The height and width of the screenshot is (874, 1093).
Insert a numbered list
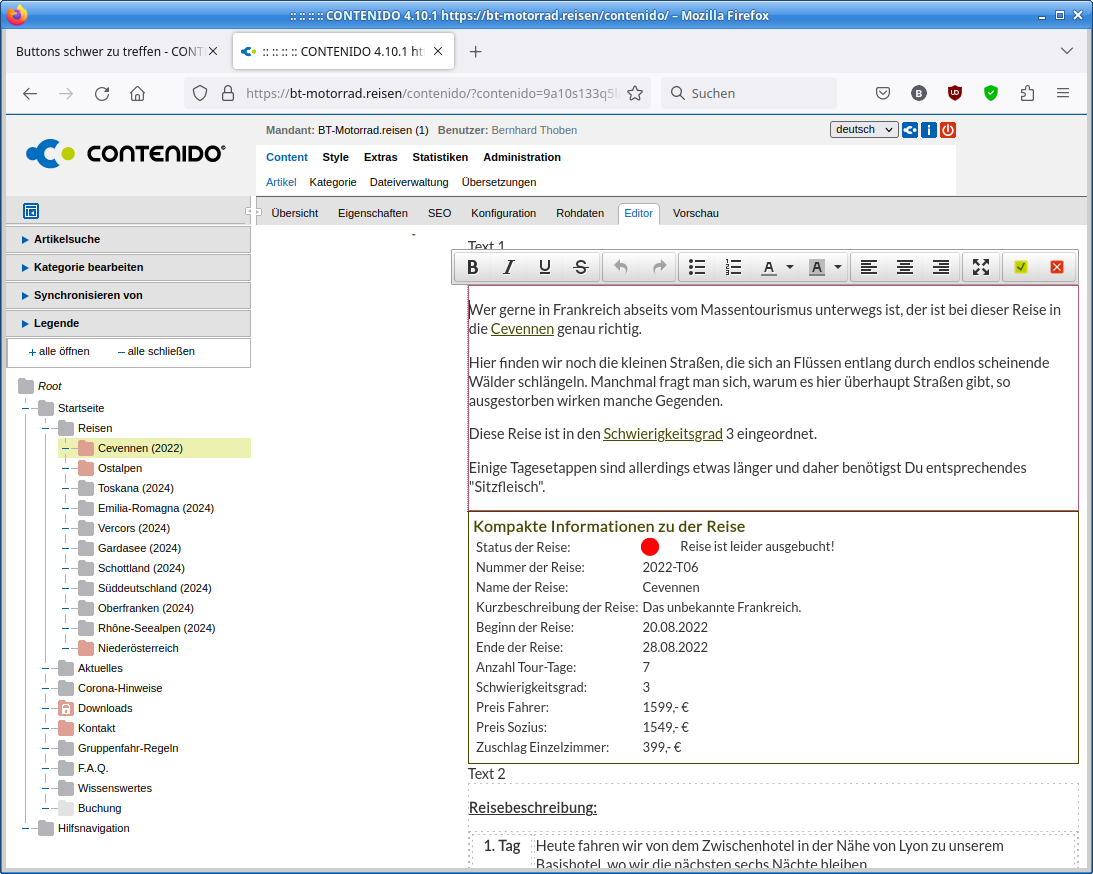coord(733,267)
